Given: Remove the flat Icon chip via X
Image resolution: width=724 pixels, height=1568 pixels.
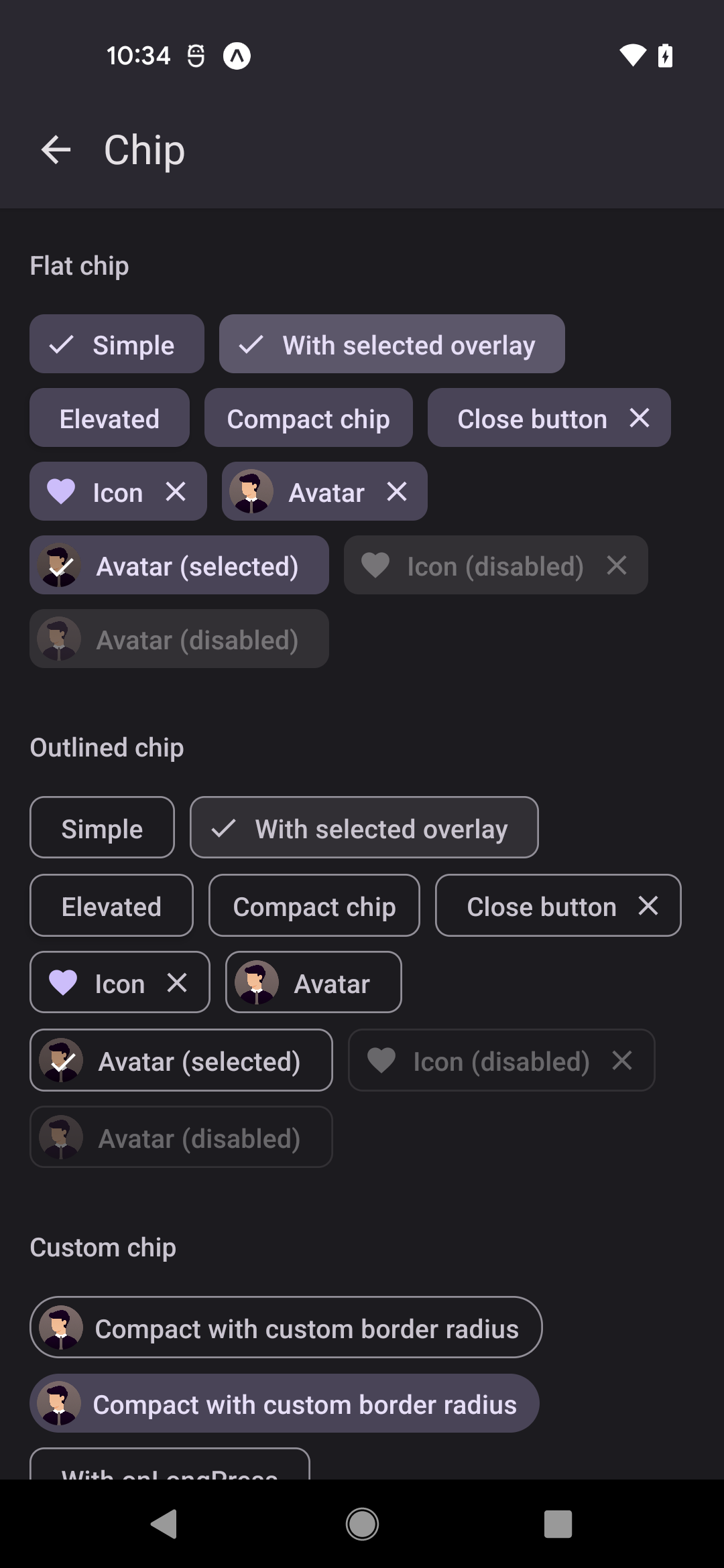Looking at the screenshot, I should pos(176,492).
